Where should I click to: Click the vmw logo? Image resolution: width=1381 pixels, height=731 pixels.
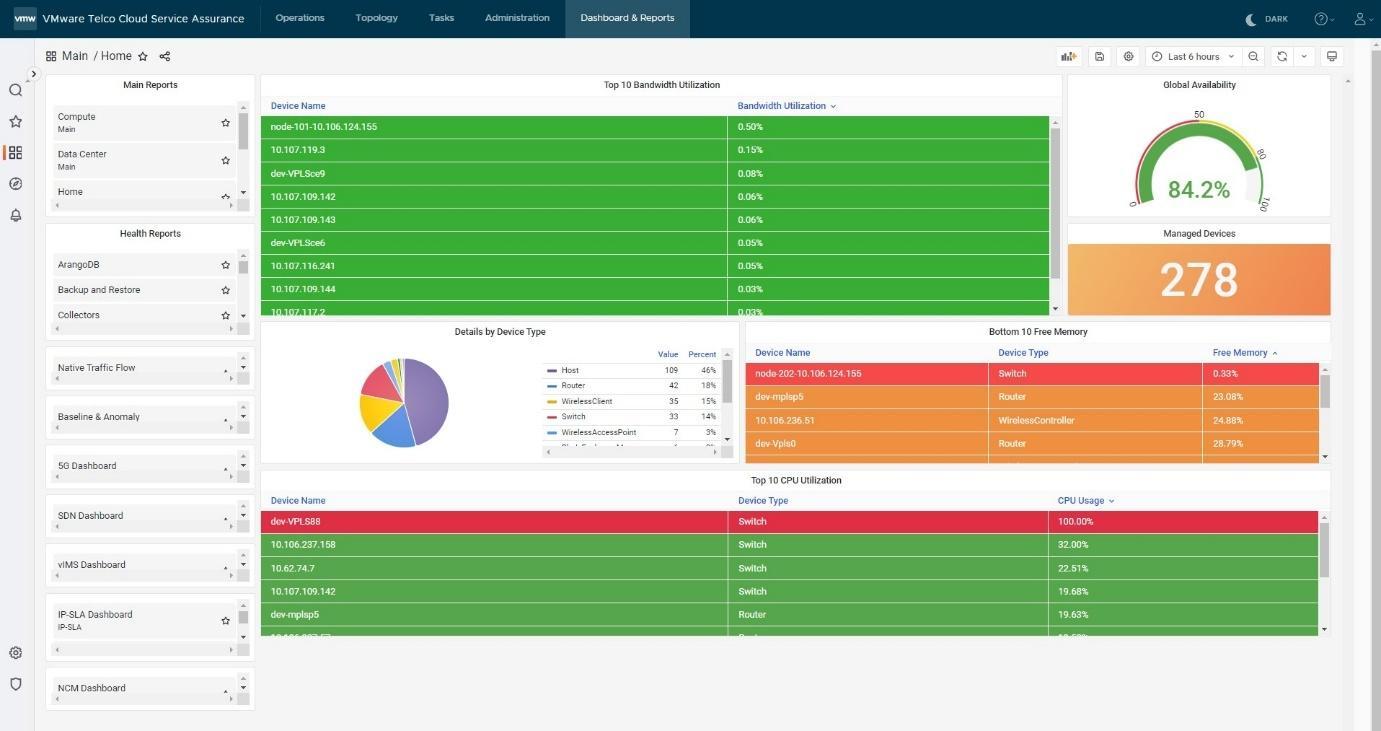point(25,18)
